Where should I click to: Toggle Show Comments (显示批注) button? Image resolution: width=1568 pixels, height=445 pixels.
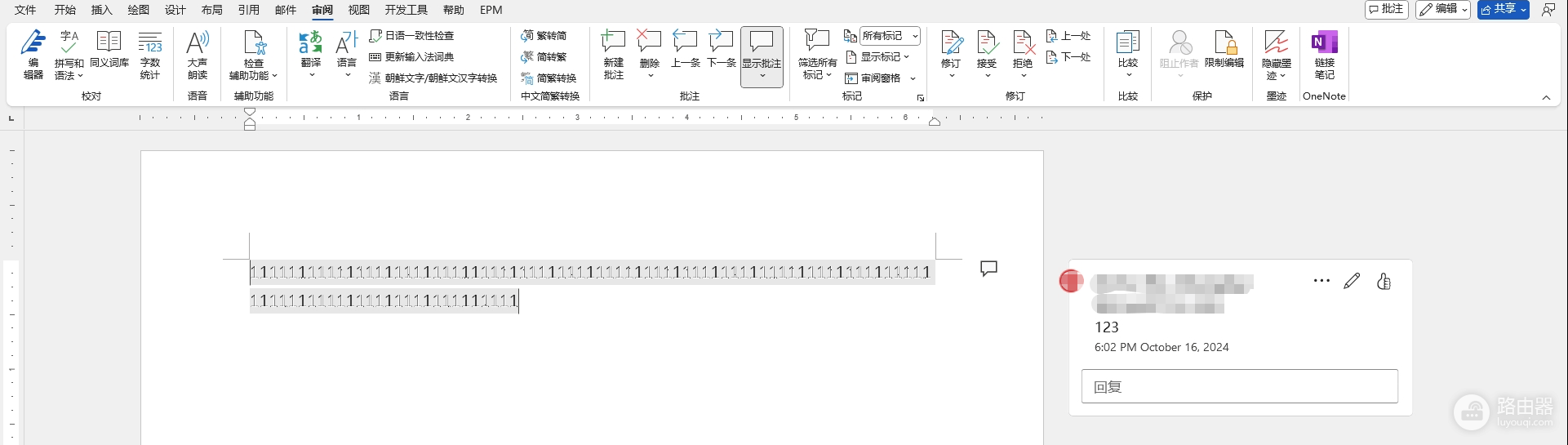click(762, 56)
